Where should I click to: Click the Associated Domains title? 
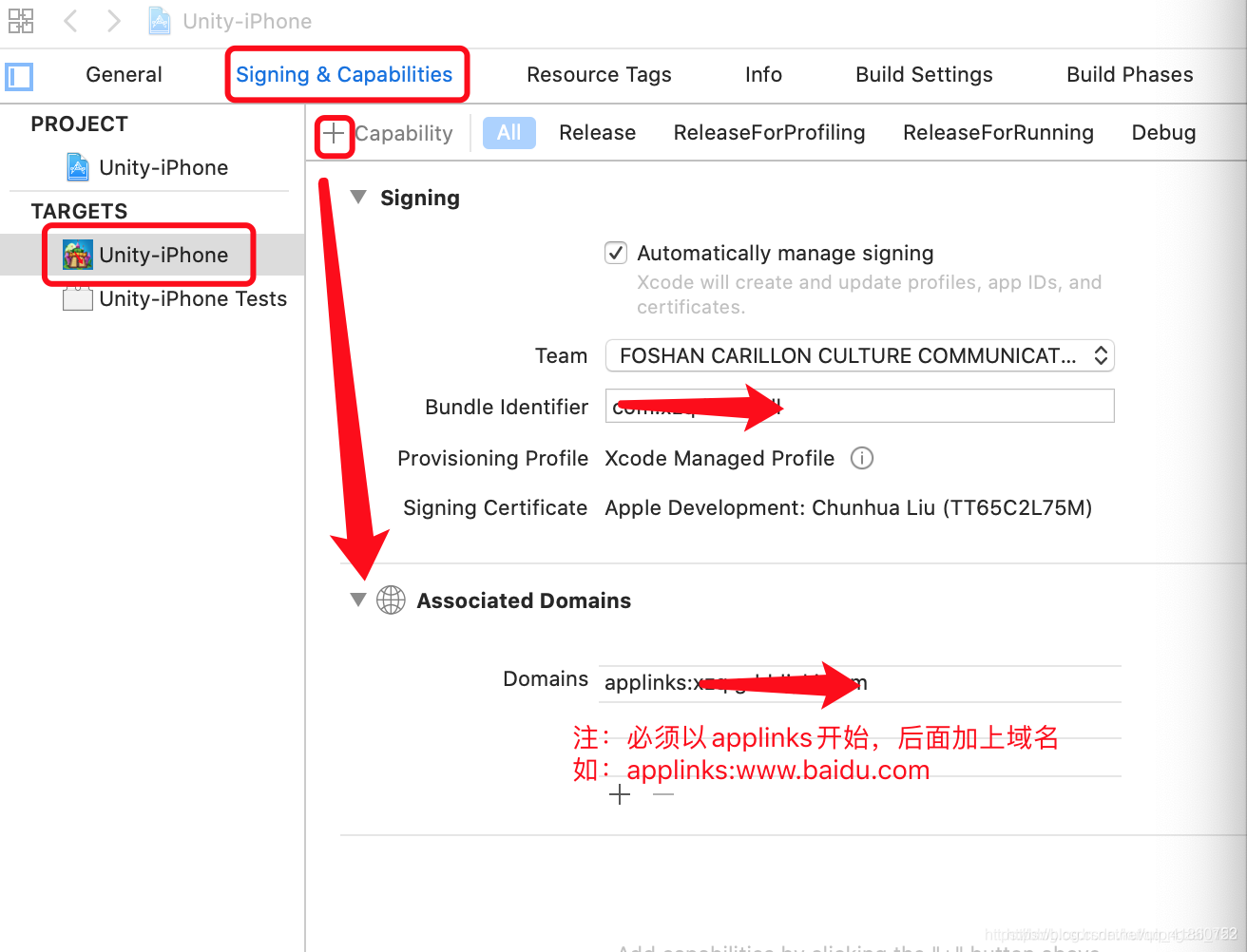pyautogui.click(x=524, y=600)
